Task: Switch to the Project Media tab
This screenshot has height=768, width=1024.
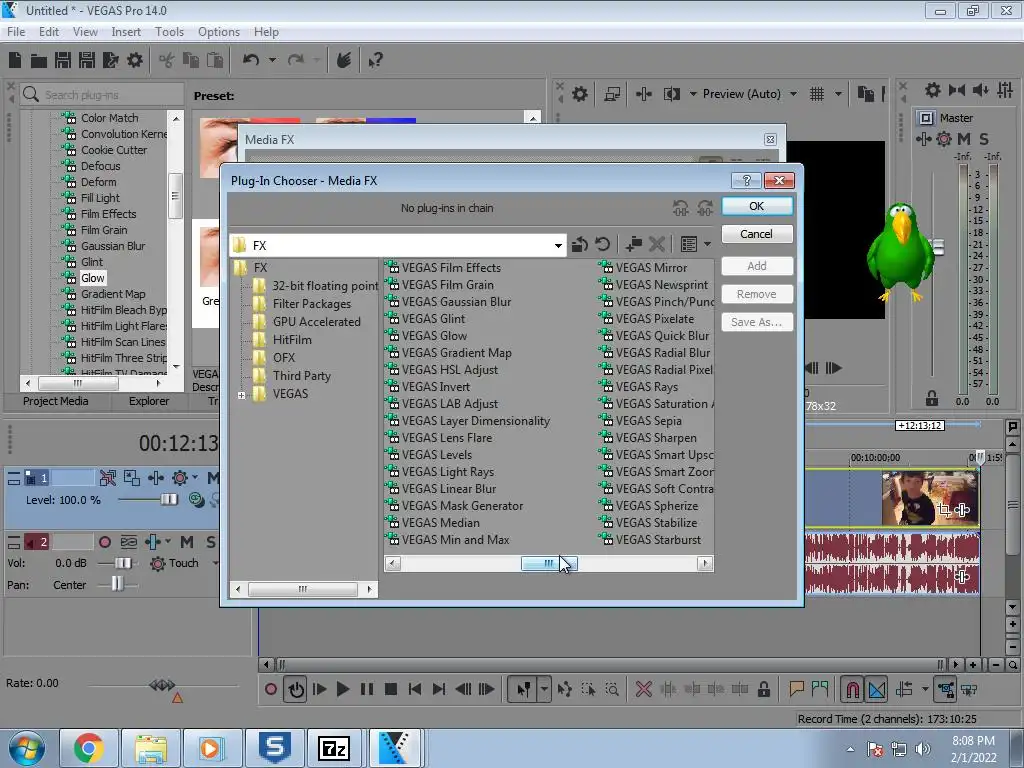Action: click(56, 401)
